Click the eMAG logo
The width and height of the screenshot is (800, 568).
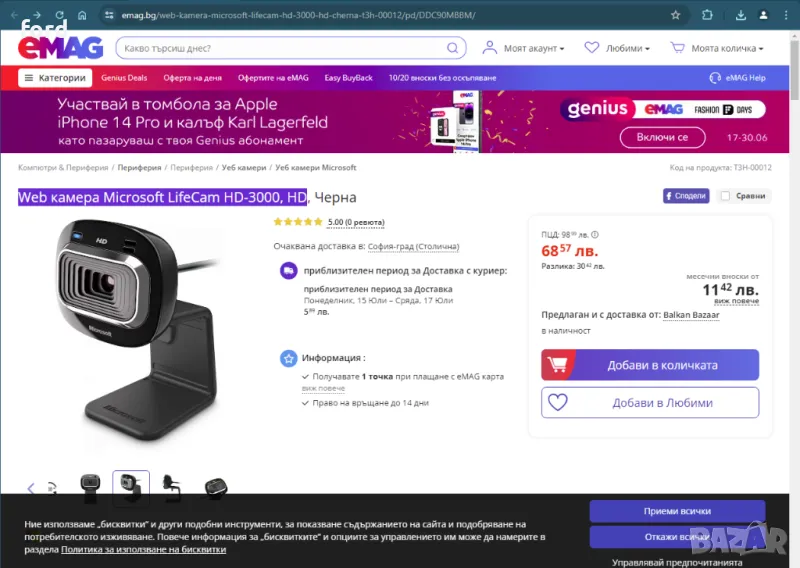[x=60, y=47]
